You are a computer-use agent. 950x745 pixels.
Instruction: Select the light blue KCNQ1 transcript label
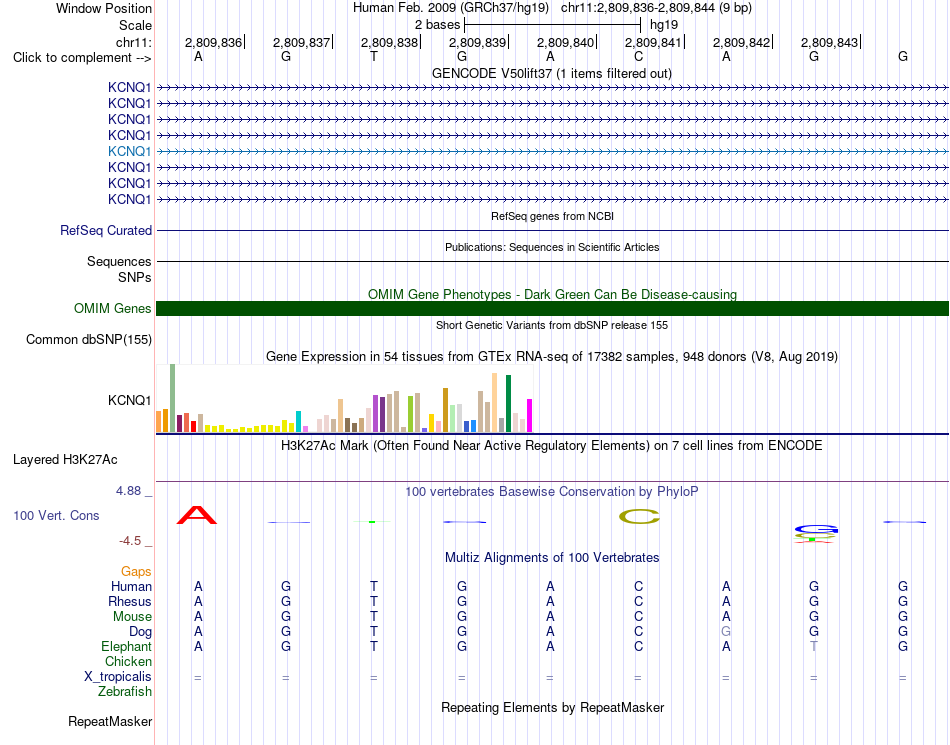coord(129,151)
